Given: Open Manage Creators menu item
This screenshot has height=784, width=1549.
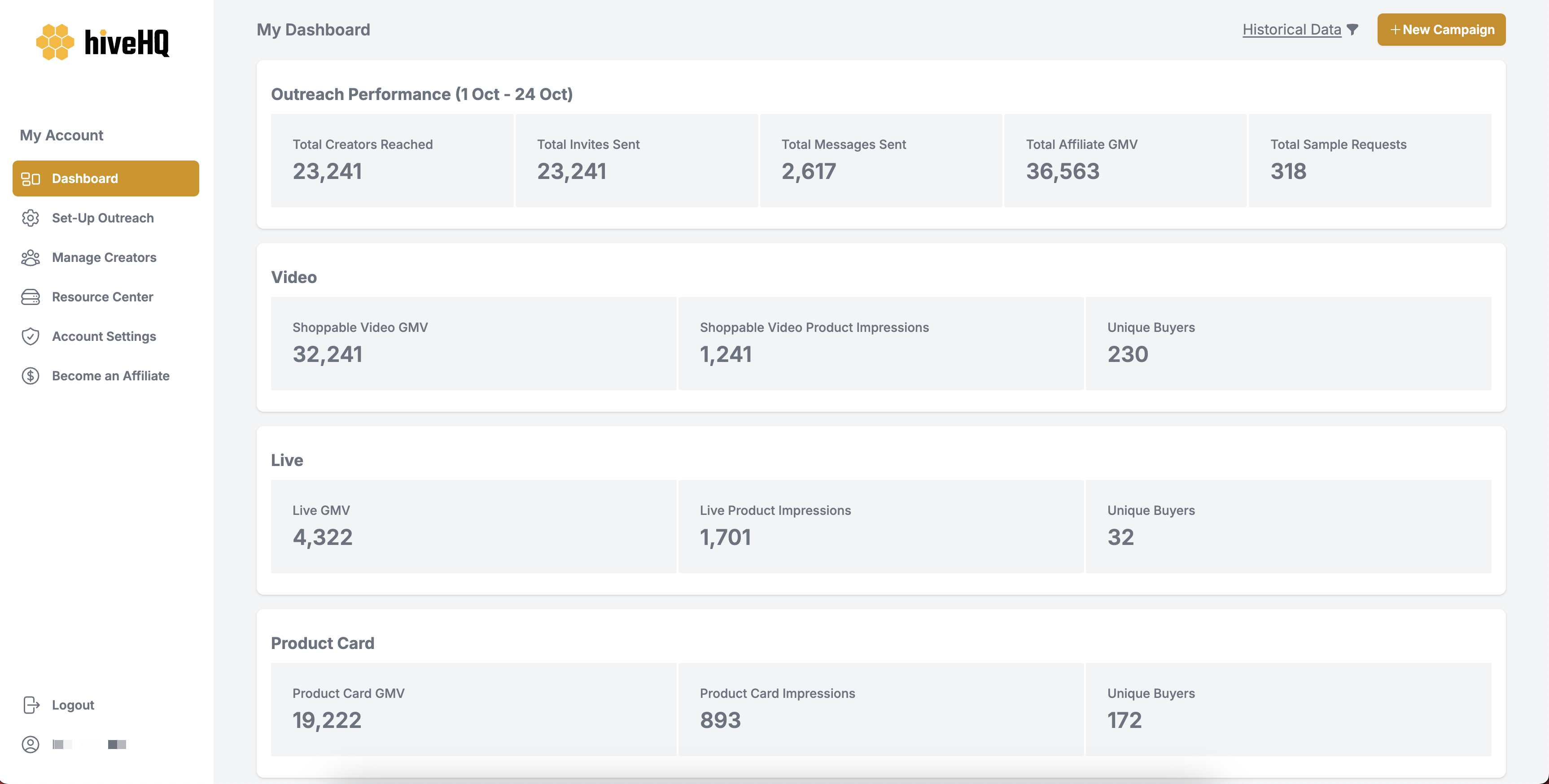Looking at the screenshot, I should (104, 257).
